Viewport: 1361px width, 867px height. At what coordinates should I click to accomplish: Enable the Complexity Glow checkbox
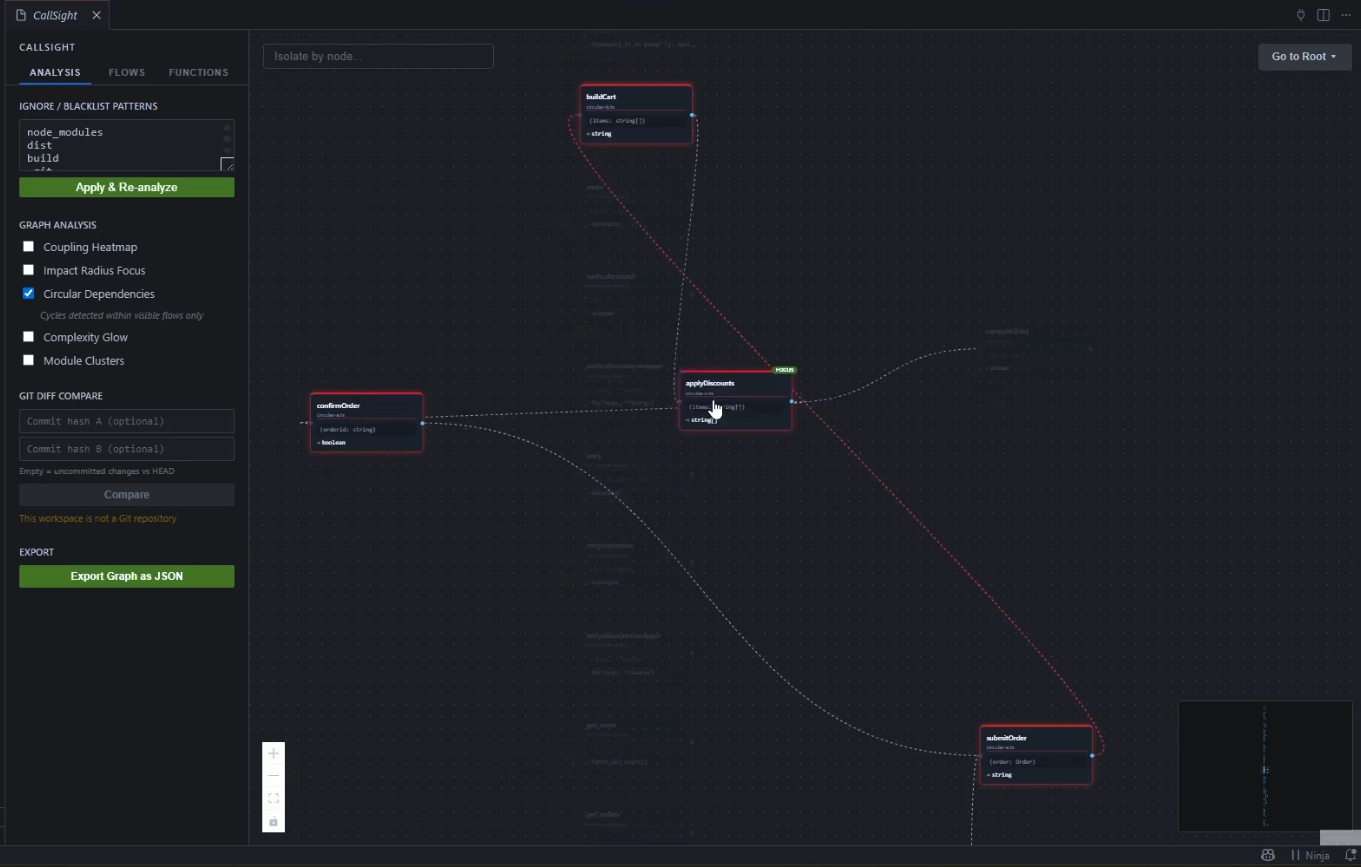tap(28, 337)
